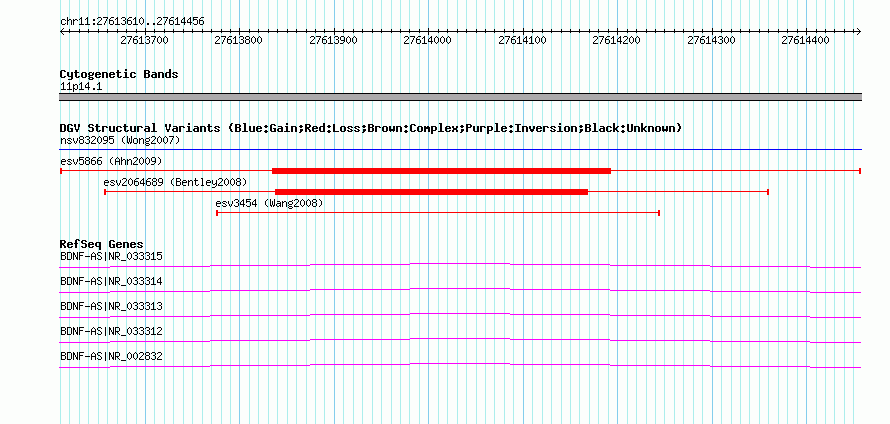This screenshot has height=424, width=890.
Task: Click the BDNF-AS|NR_033314 transcript label
Action: coord(111,282)
